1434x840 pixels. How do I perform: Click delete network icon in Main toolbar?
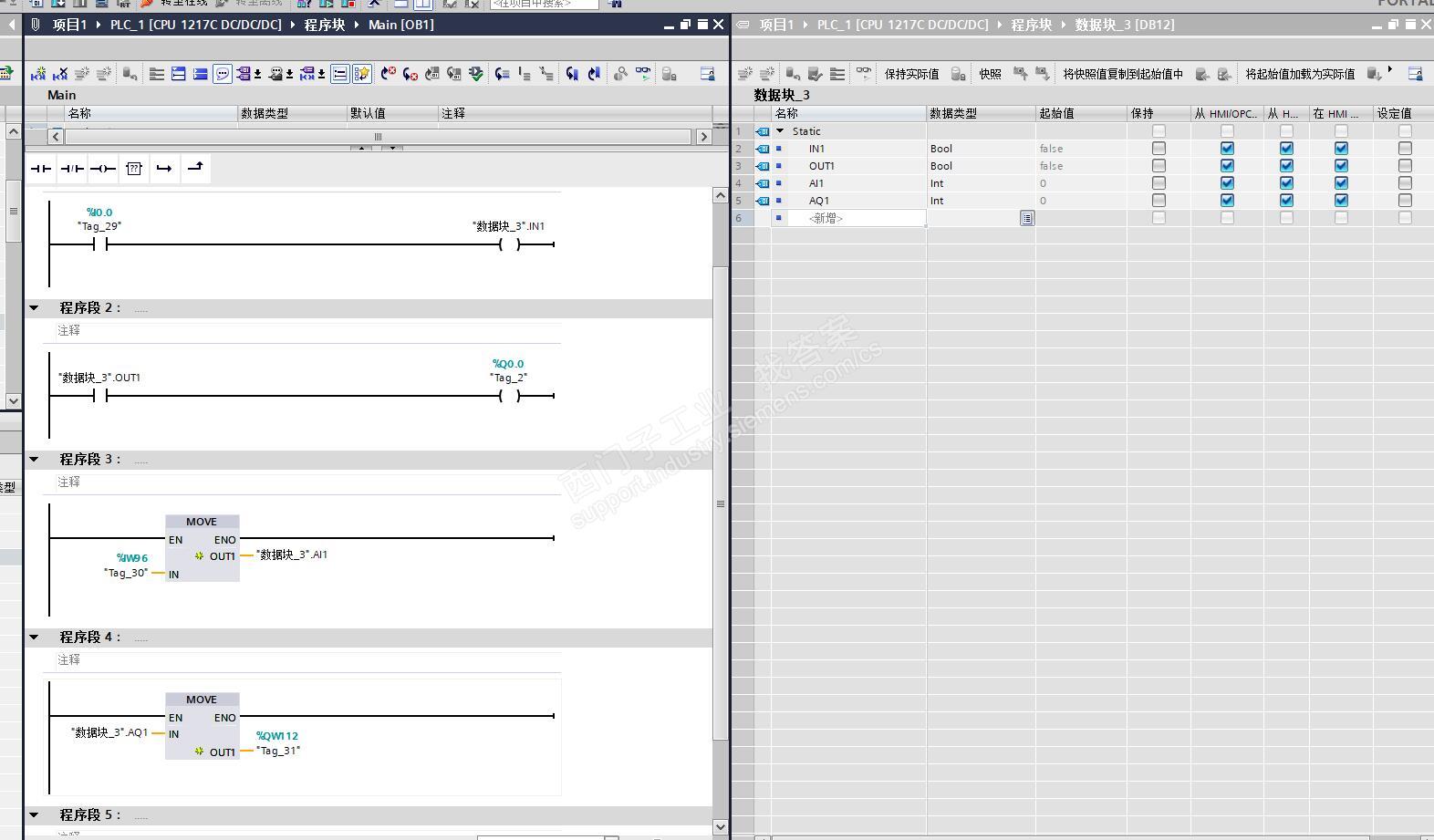[60, 74]
